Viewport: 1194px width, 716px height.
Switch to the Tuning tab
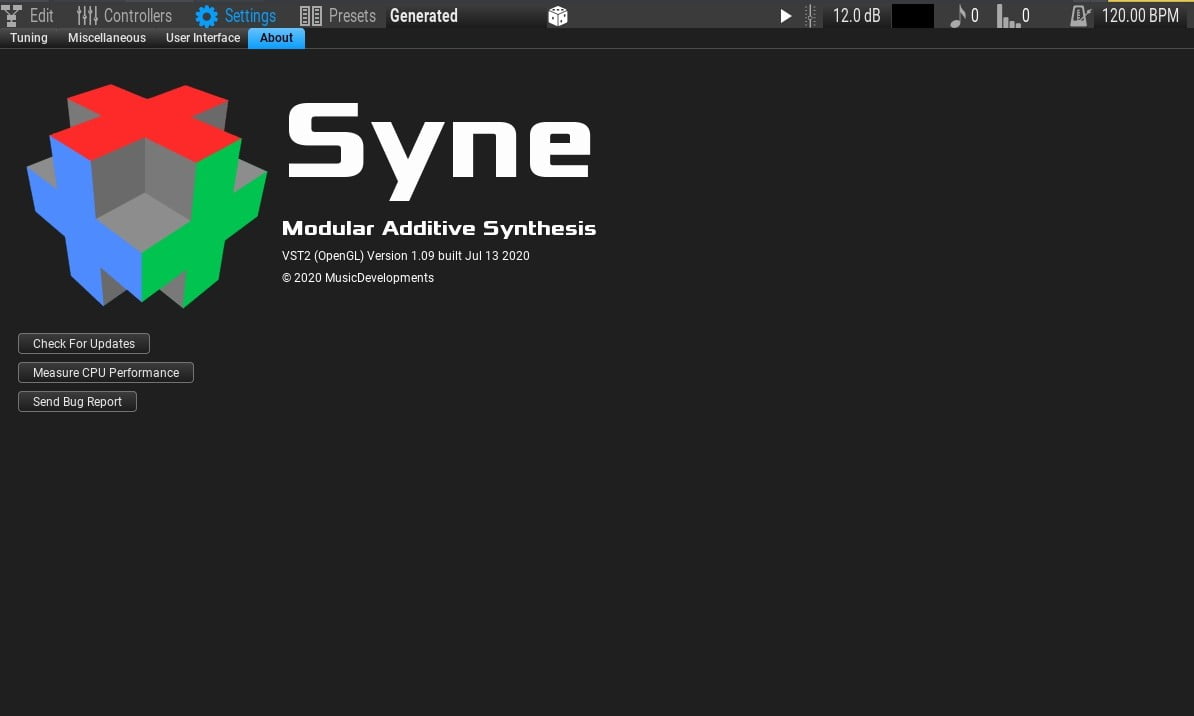(x=28, y=38)
